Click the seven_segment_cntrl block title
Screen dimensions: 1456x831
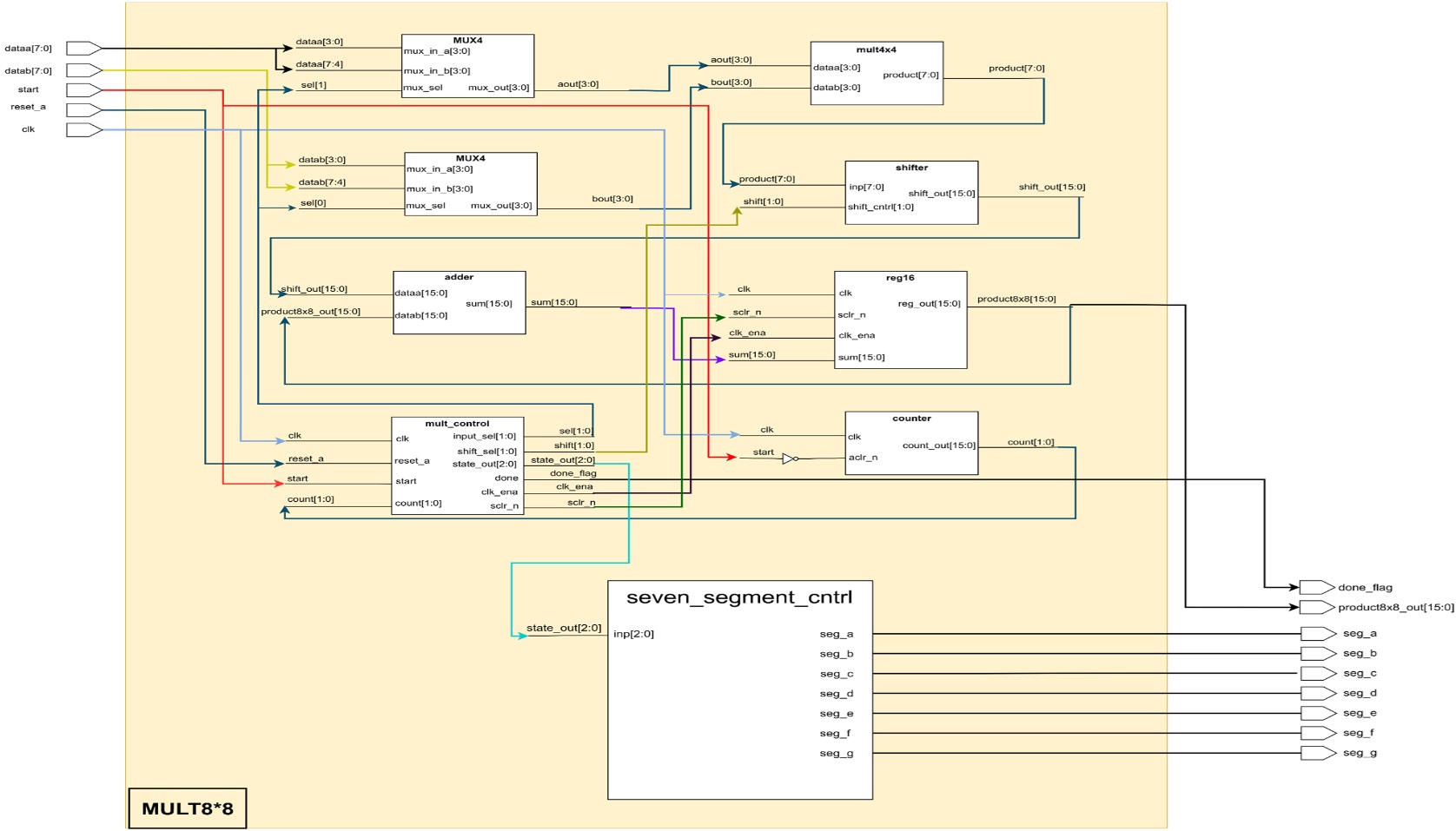coord(739,597)
